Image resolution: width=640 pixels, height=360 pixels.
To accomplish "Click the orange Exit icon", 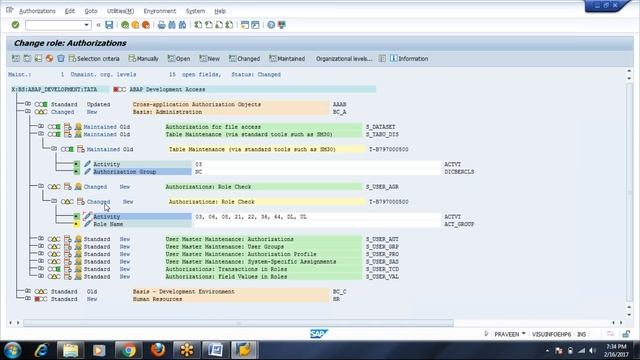I will [135, 25].
